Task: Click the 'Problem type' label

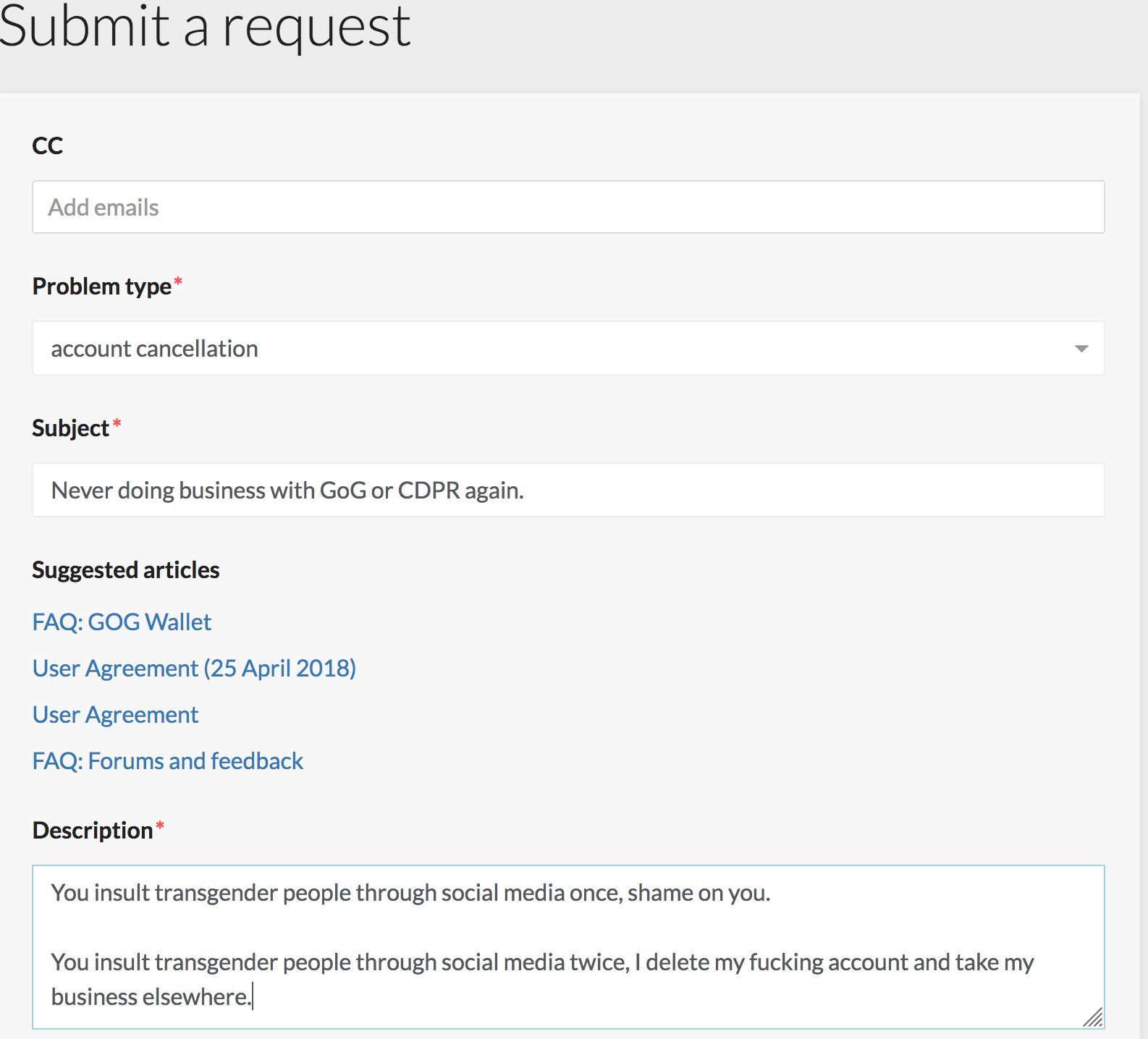Action: click(x=102, y=287)
